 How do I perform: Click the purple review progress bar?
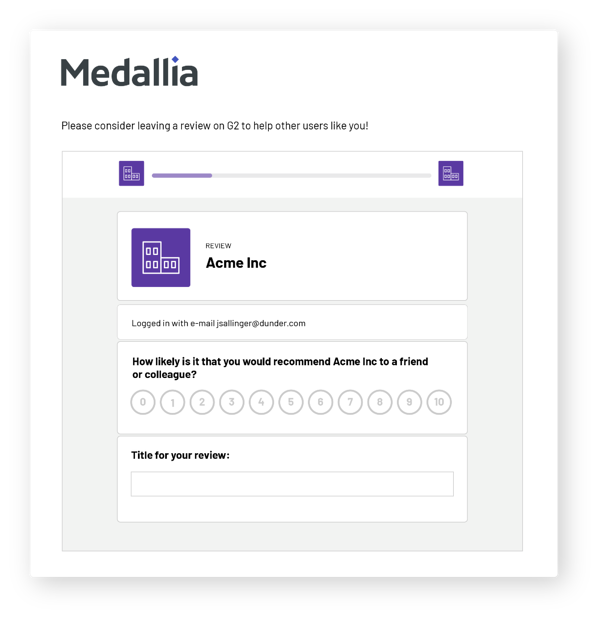point(291,175)
